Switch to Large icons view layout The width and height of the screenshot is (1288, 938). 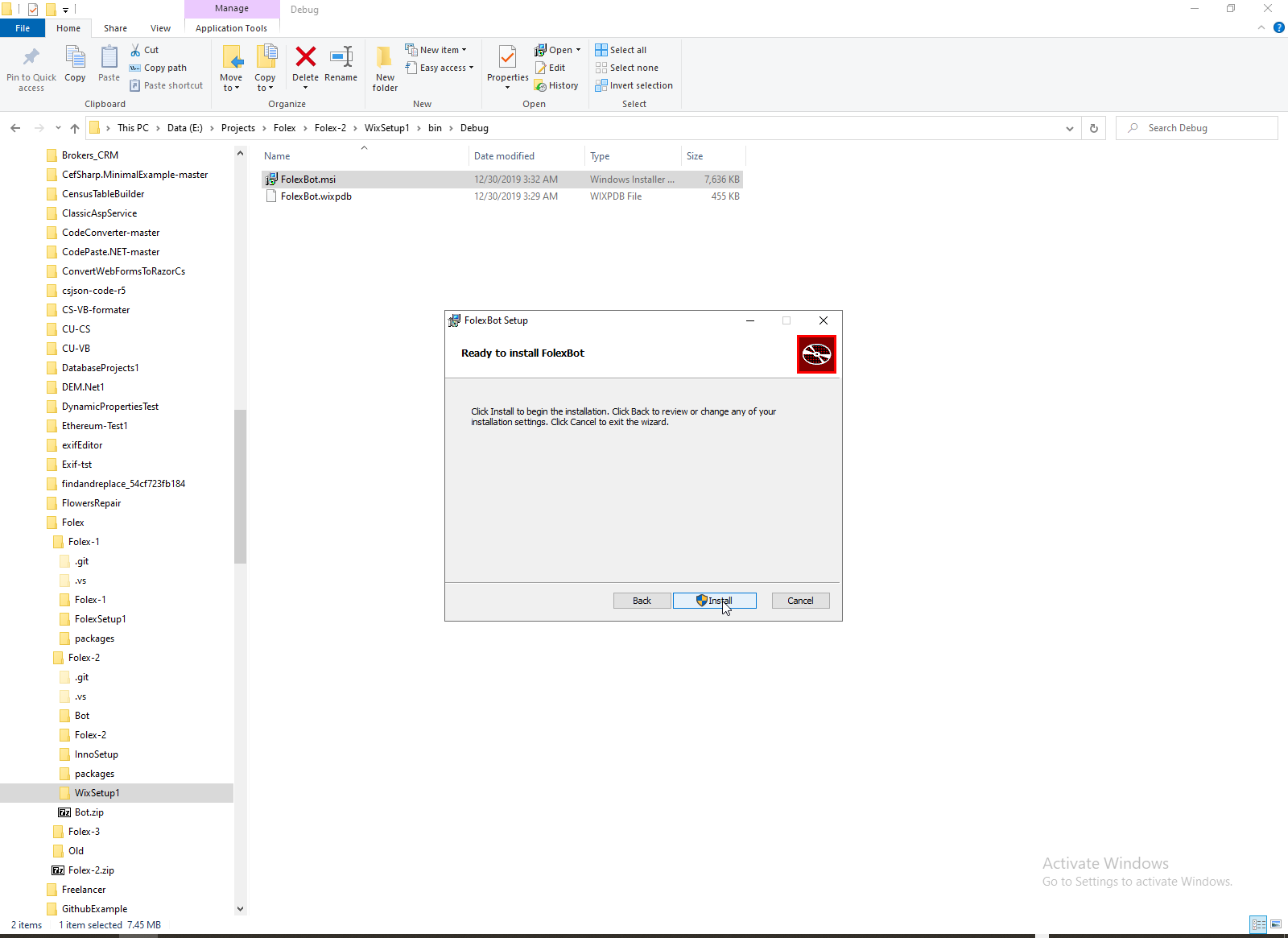1276,924
